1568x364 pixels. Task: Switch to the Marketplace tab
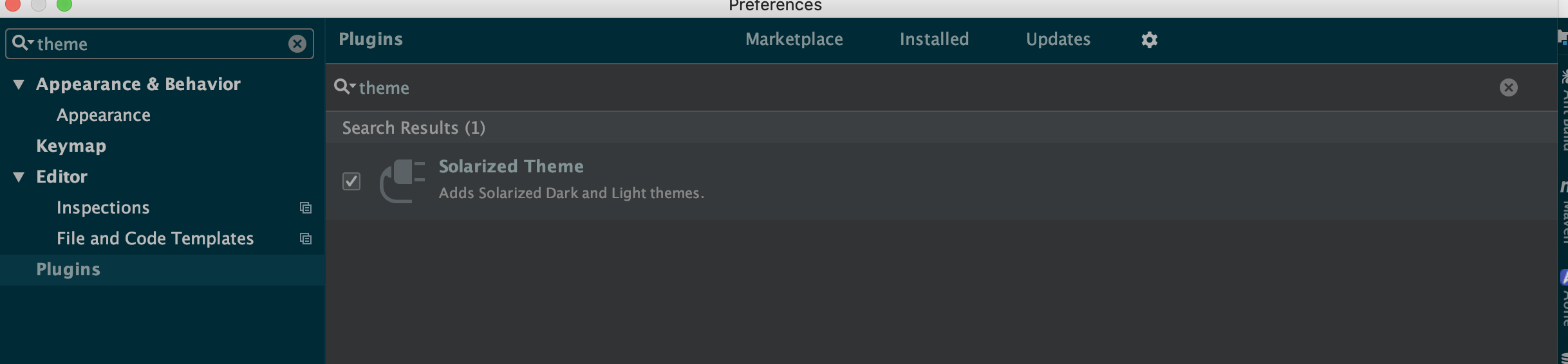click(x=794, y=39)
